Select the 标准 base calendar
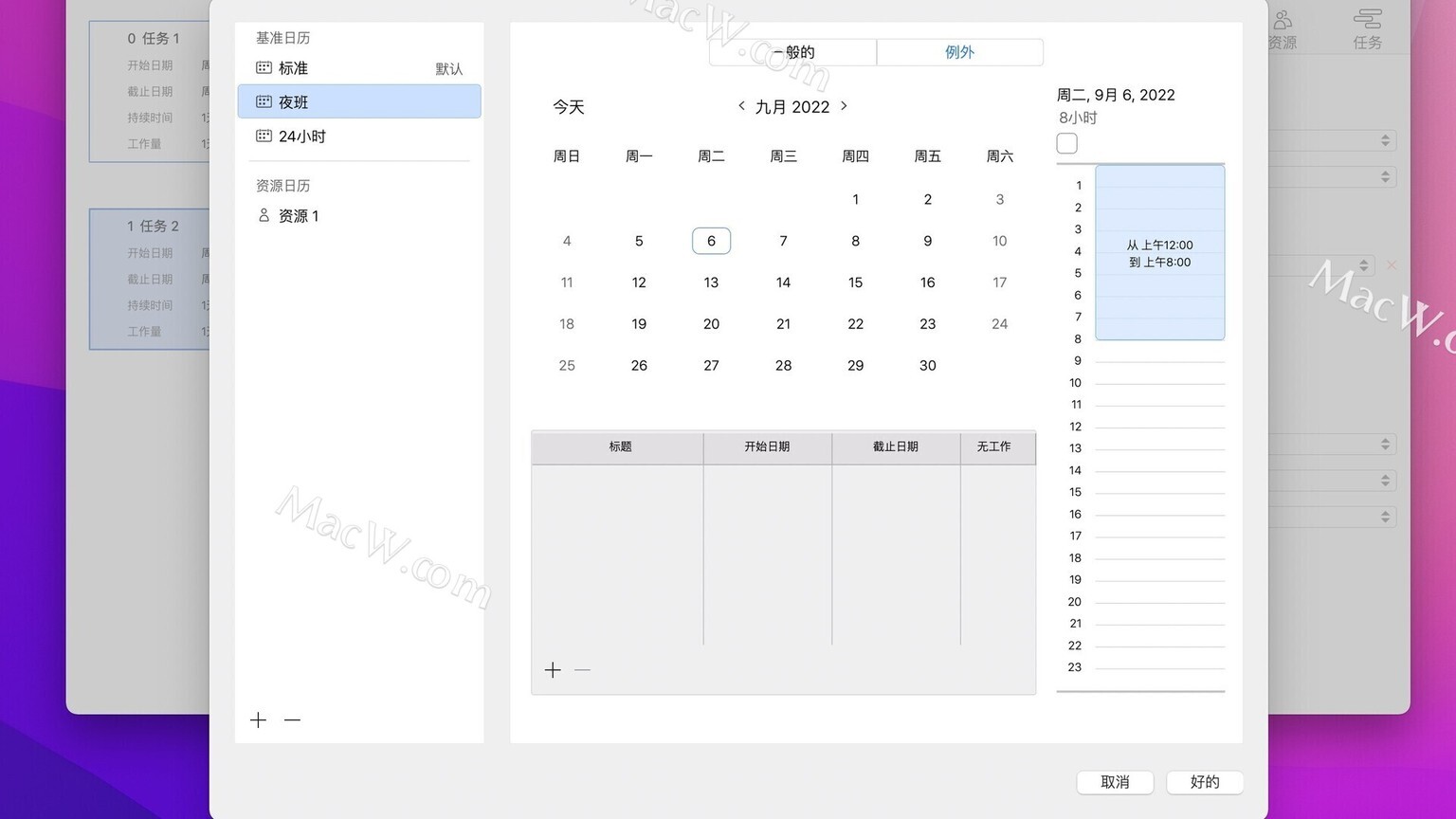The height and width of the screenshot is (819, 1456). (x=359, y=68)
